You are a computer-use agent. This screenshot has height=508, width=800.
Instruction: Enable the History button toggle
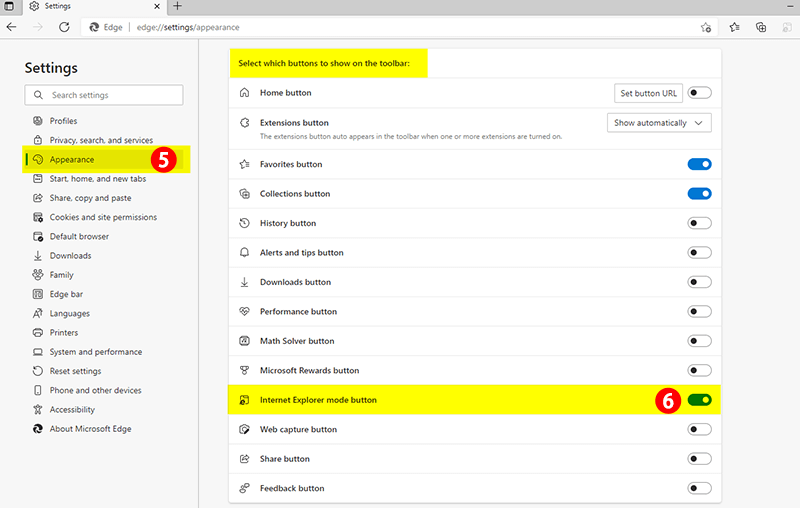click(x=699, y=223)
